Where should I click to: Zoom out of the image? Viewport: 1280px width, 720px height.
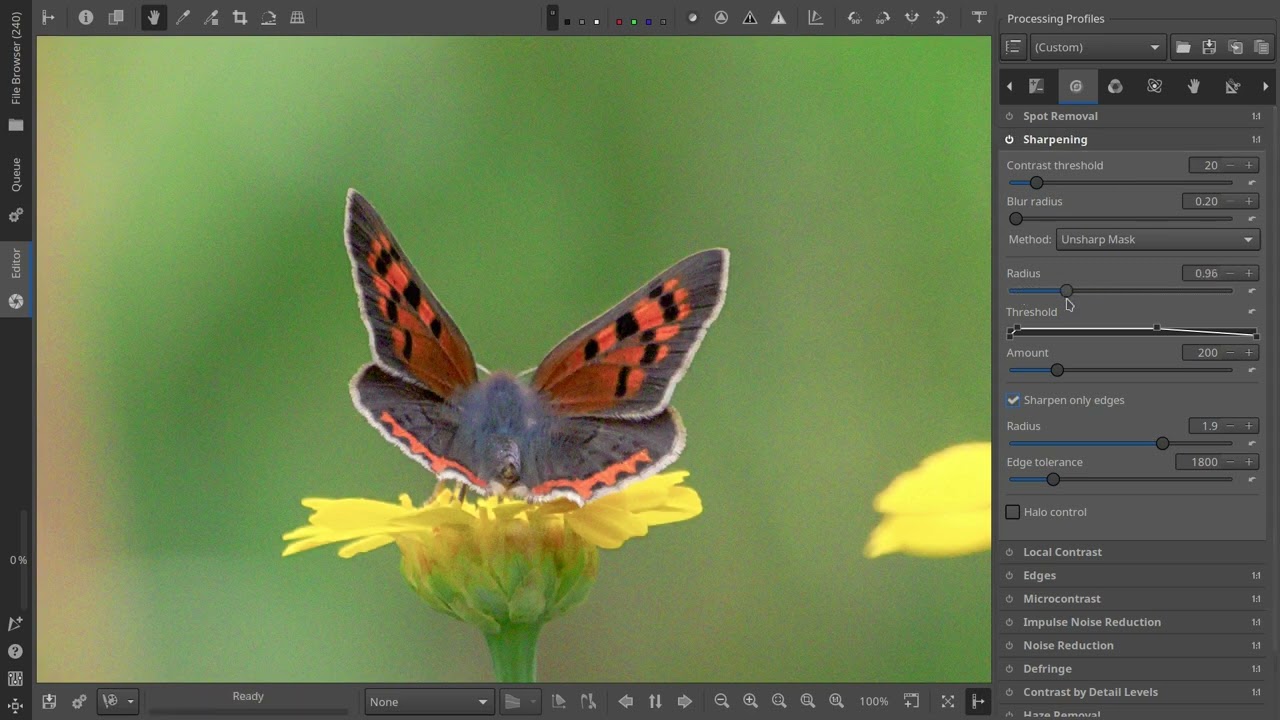pyautogui.click(x=721, y=701)
